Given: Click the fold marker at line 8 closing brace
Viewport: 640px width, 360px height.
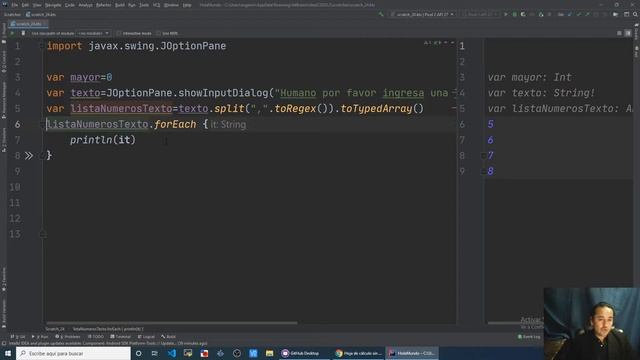Looking at the screenshot, I should coord(43,156).
